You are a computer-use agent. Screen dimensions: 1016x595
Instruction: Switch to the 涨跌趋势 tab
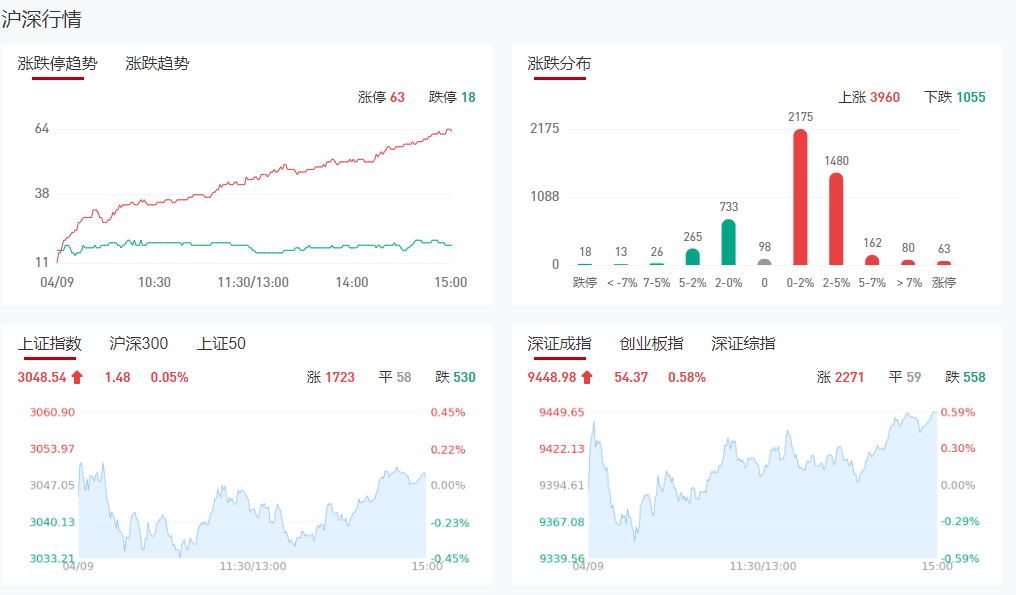point(157,63)
